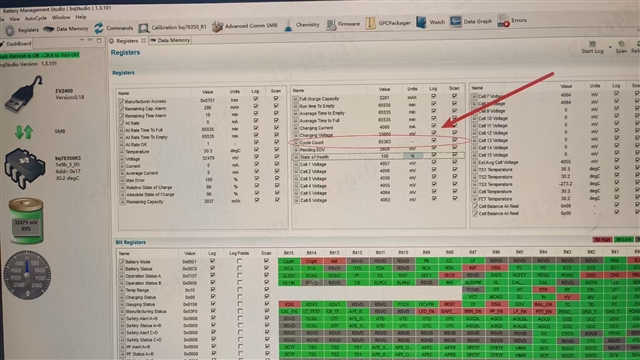The width and height of the screenshot is (640, 360).
Task: Open Calibration bq78350_R1 tool
Action: [143, 28]
